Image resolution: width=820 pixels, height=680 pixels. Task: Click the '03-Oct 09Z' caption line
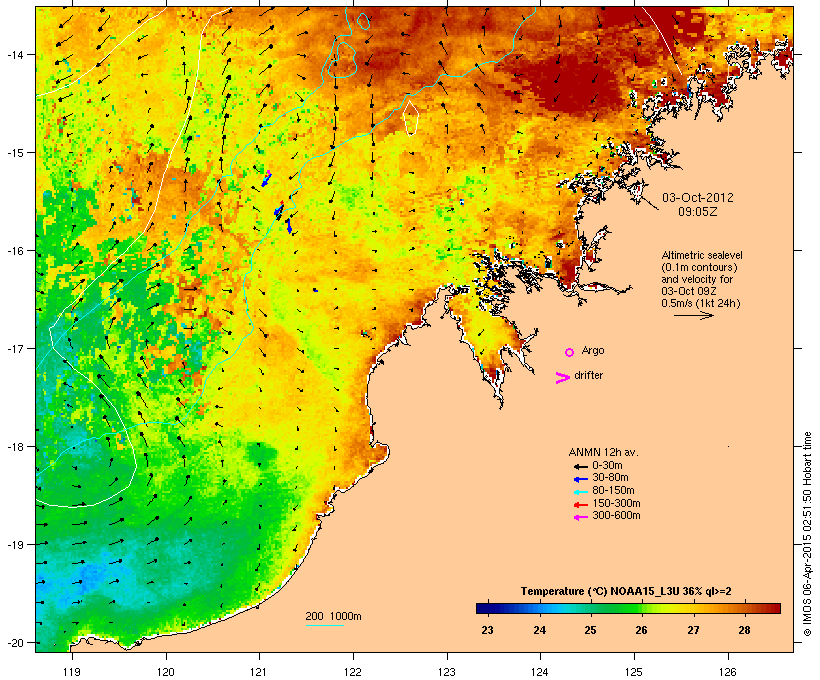coord(689,291)
